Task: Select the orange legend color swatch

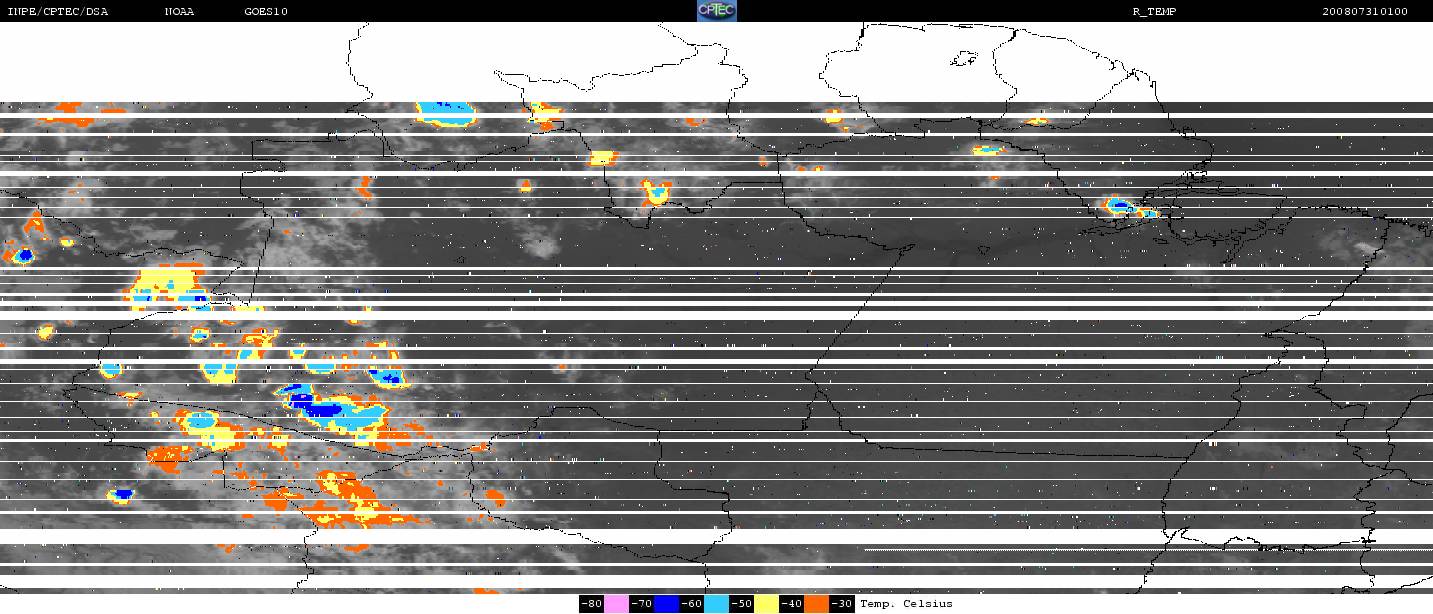Action: [x=816, y=604]
